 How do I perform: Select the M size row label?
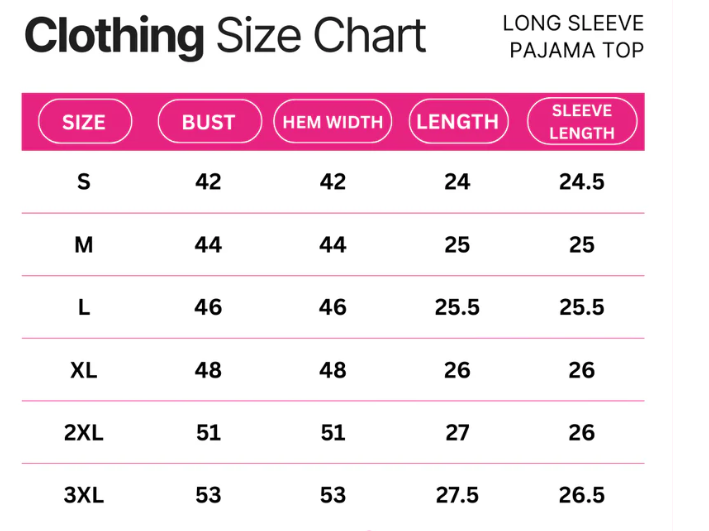tap(84, 245)
